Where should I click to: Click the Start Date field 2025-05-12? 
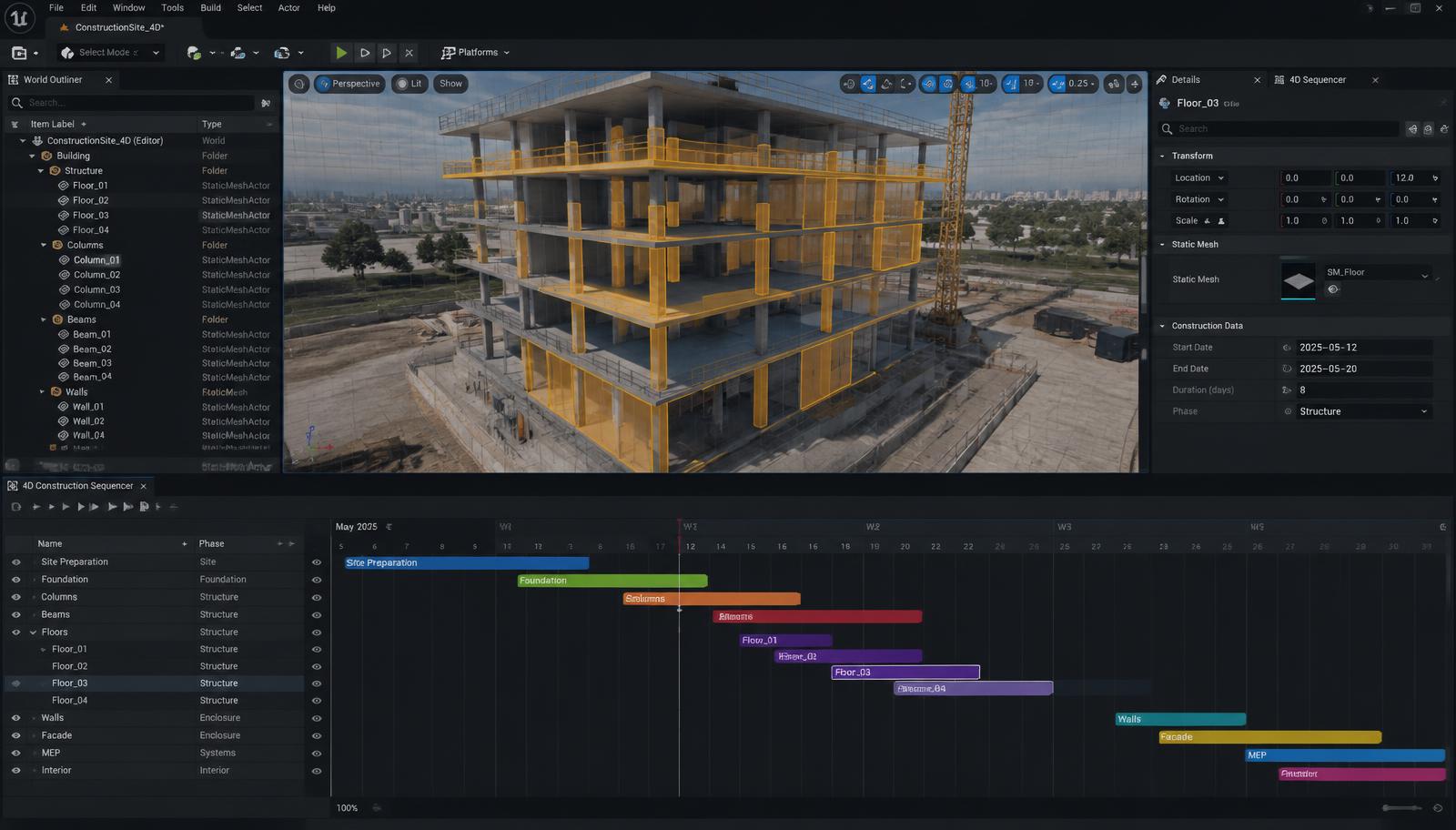coord(1364,348)
